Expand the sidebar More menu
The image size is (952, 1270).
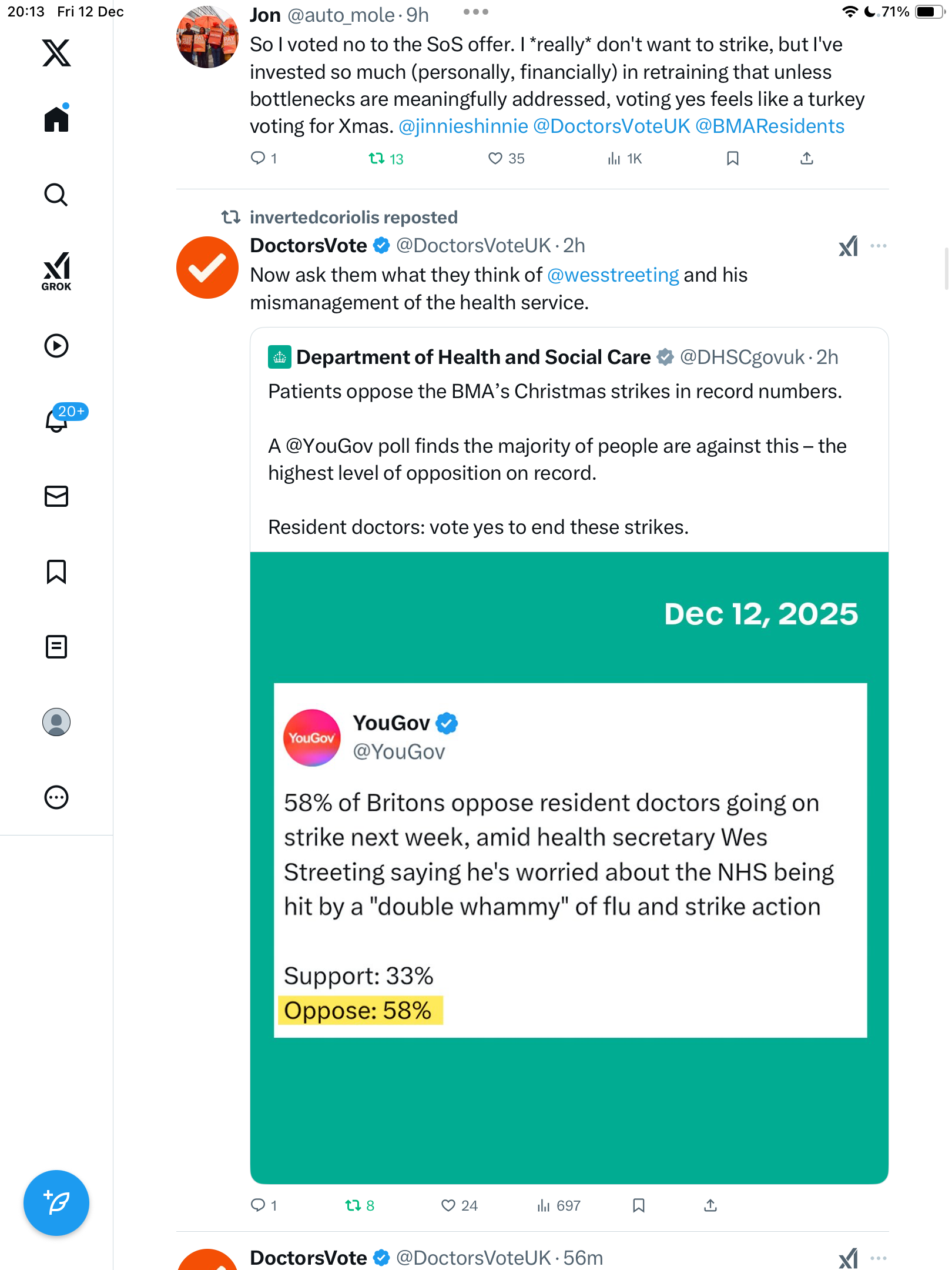pyautogui.click(x=56, y=797)
